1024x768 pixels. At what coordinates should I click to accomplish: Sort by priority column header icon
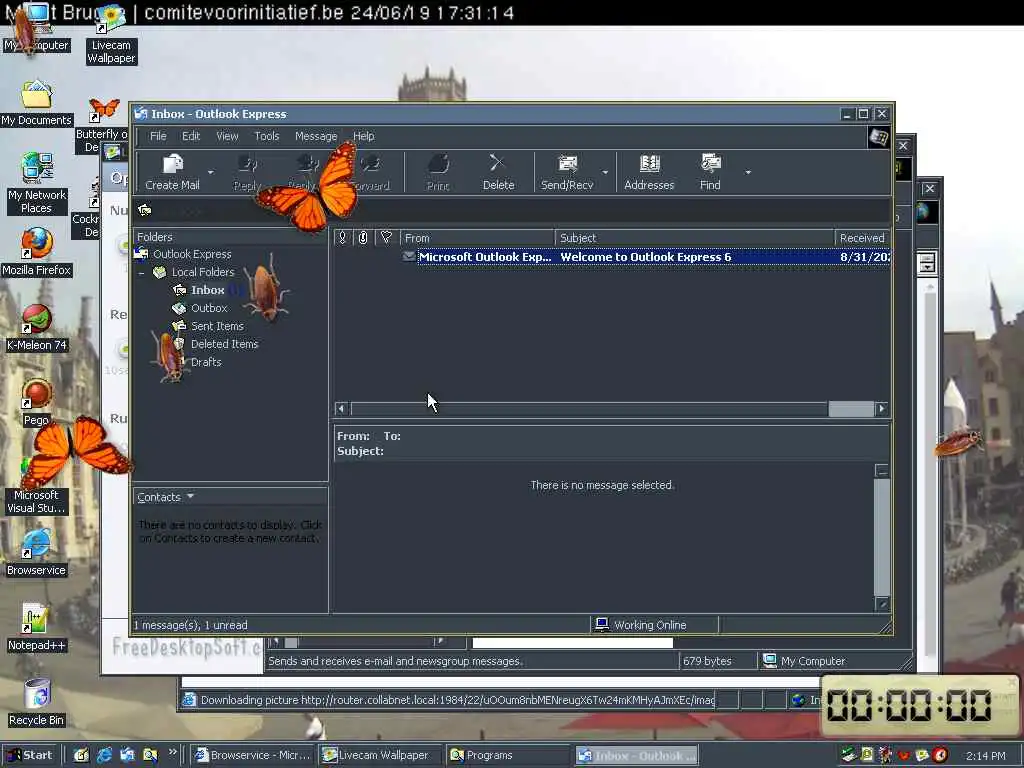click(342, 238)
